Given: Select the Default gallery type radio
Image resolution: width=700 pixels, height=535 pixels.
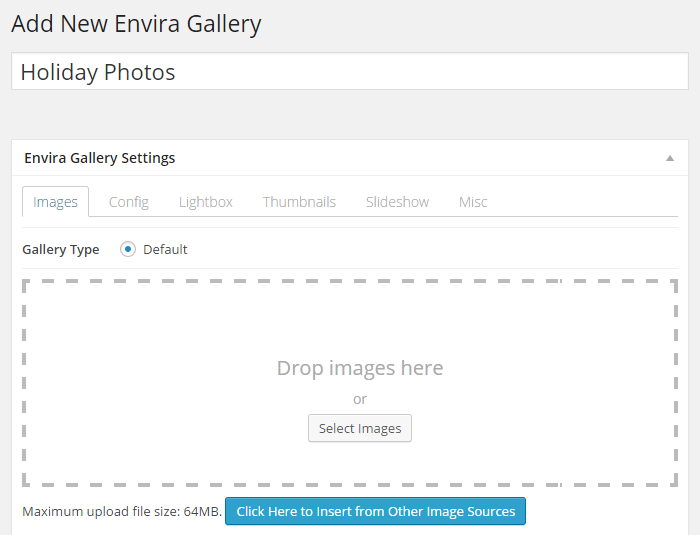Looking at the screenshot, I should (128, 249).
